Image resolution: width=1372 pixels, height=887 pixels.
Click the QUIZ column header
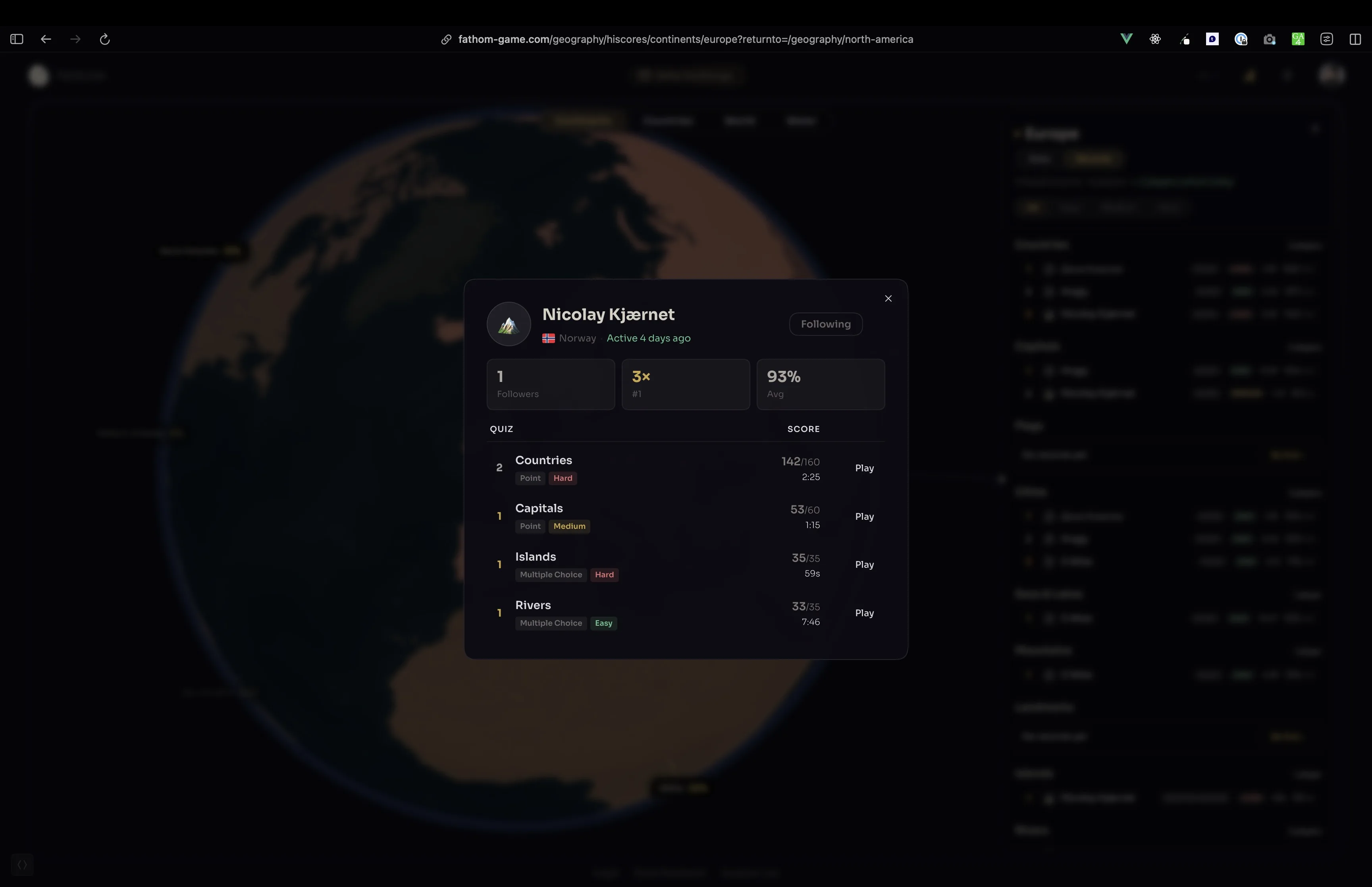pos(501,429)
